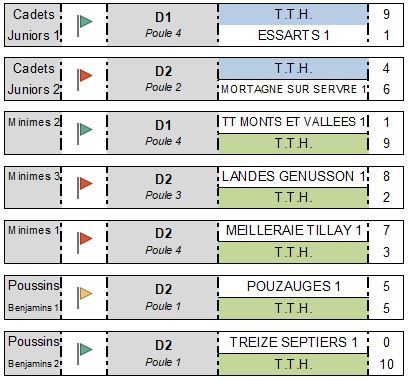Click the green flag in Minimes 2 row
409x381 pixels.
pyautogui.click(x=85, y=133)
